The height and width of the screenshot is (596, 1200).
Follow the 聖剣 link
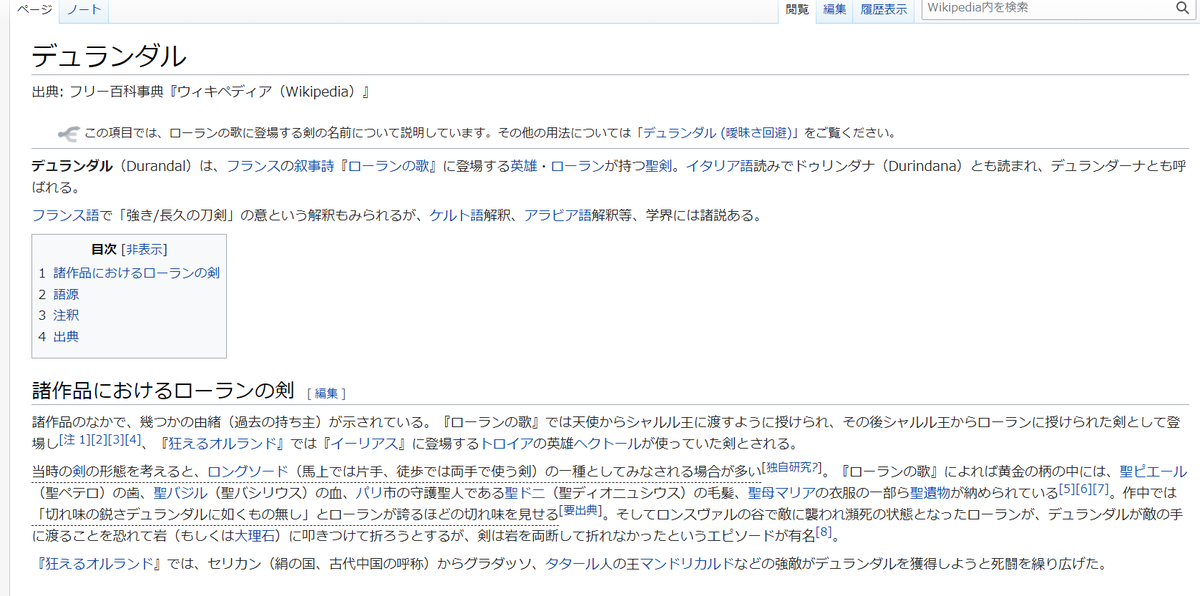coord(661,166)
